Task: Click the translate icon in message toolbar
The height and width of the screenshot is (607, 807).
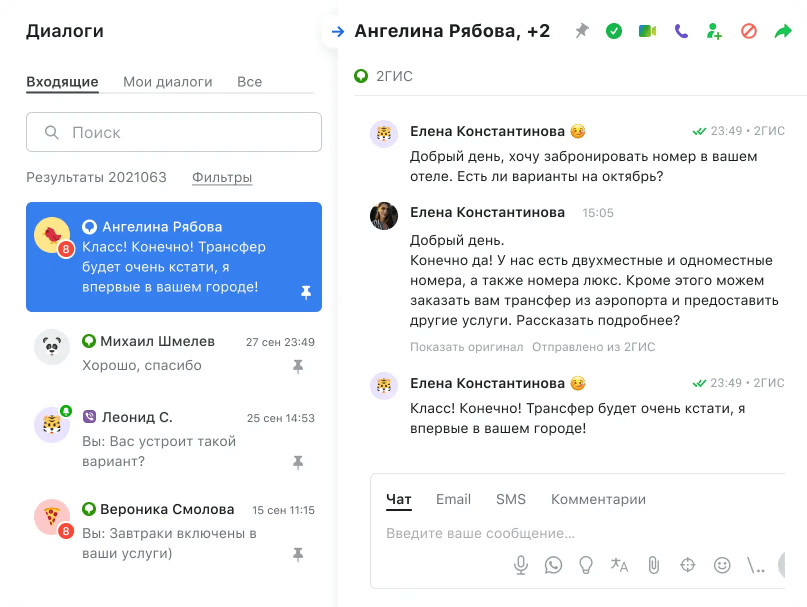Action: 619,565
